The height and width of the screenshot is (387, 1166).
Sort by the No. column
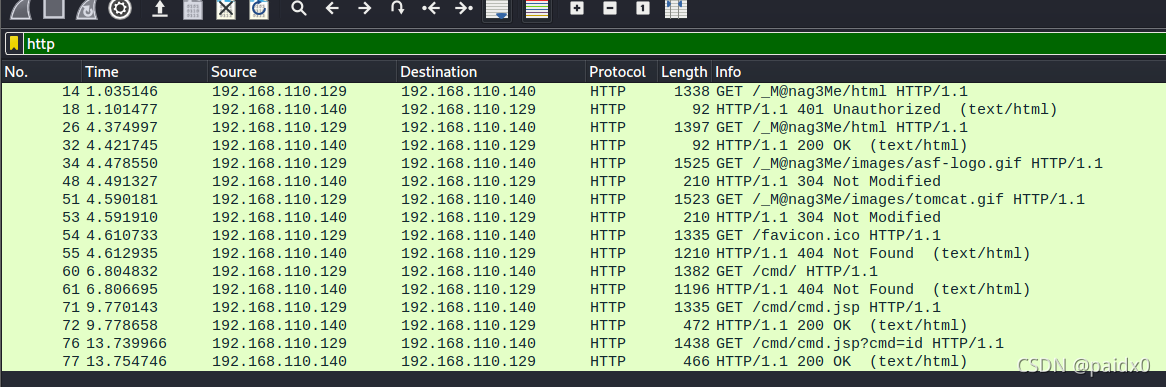[41, 72]
